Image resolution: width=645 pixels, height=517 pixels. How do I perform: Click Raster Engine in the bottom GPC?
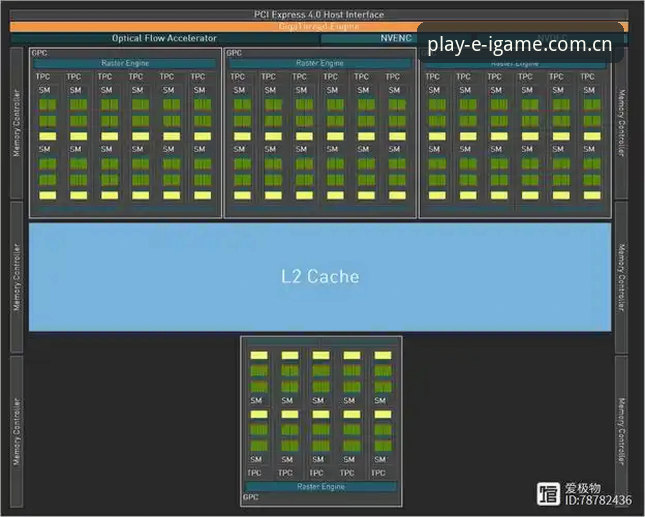(321, 487)
